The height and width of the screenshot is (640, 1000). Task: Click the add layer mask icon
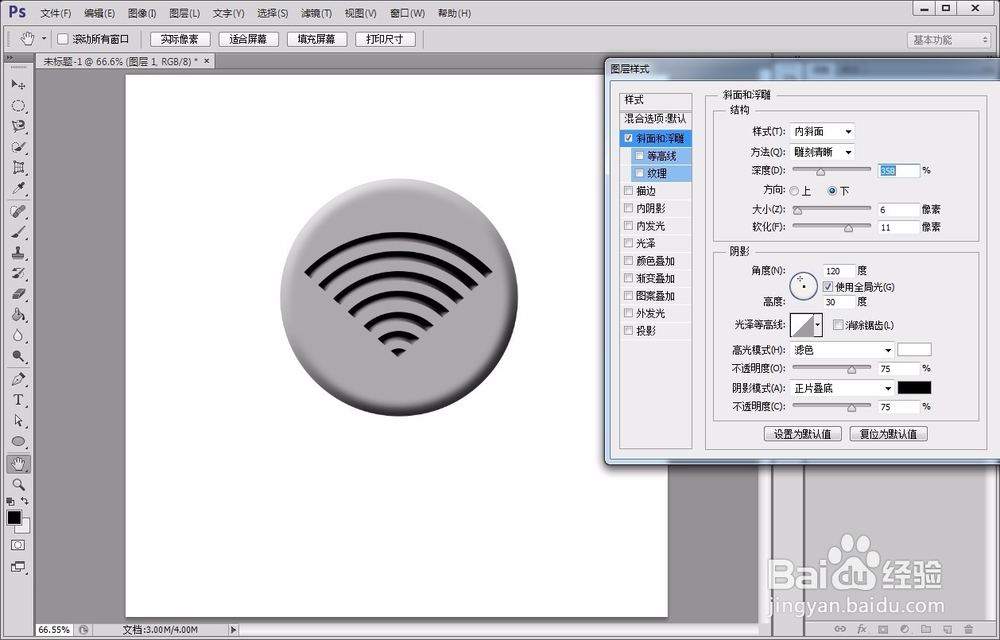tap(883, 630)
